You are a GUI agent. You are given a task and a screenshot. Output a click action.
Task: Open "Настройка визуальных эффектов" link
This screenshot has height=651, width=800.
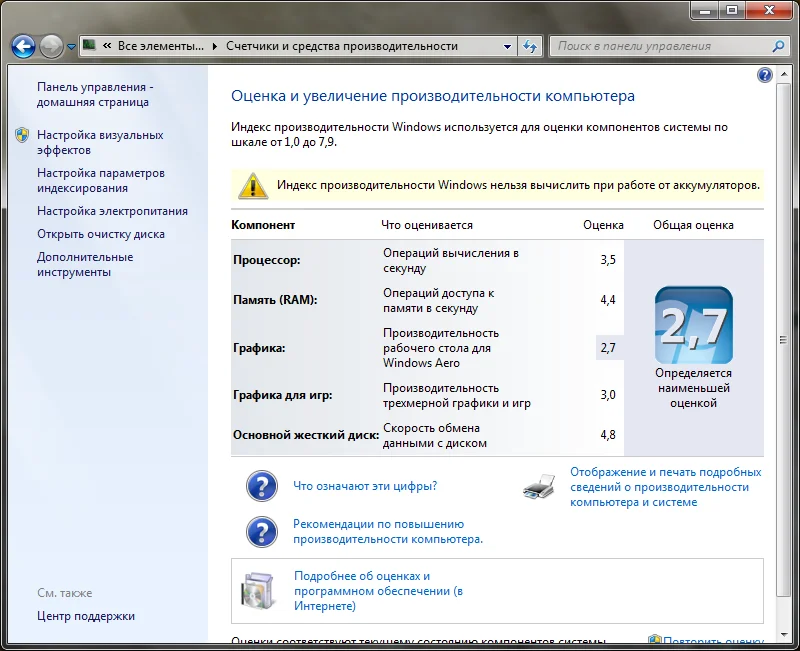(100, 142)
